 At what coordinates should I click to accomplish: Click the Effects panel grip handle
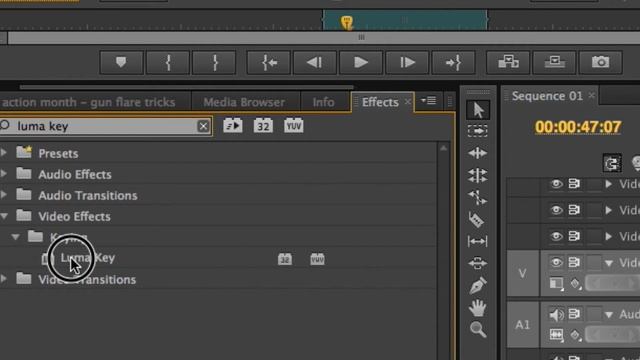(356, 102)
